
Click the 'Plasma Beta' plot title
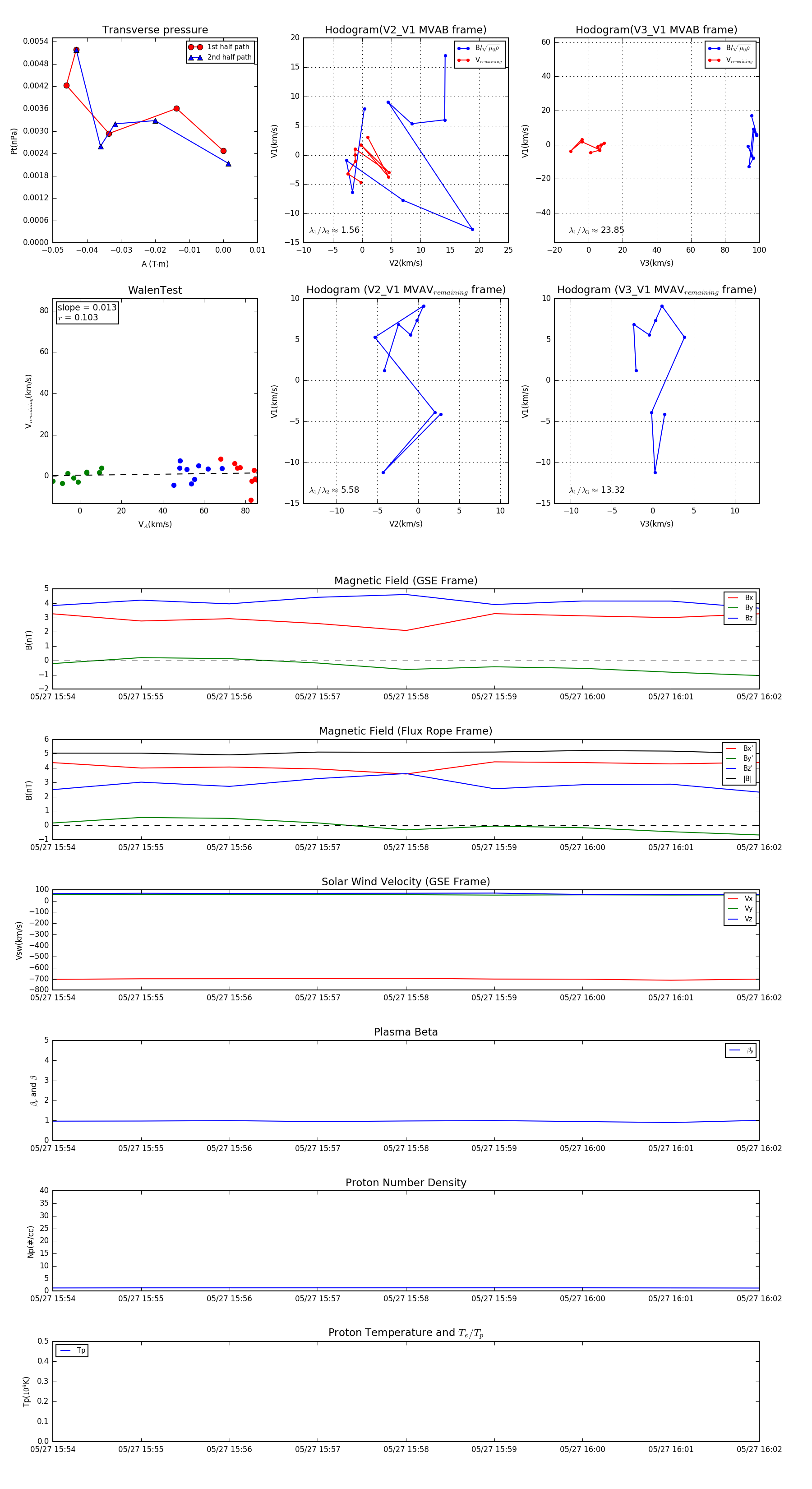pyautogui.click(x=406, y=1032)
